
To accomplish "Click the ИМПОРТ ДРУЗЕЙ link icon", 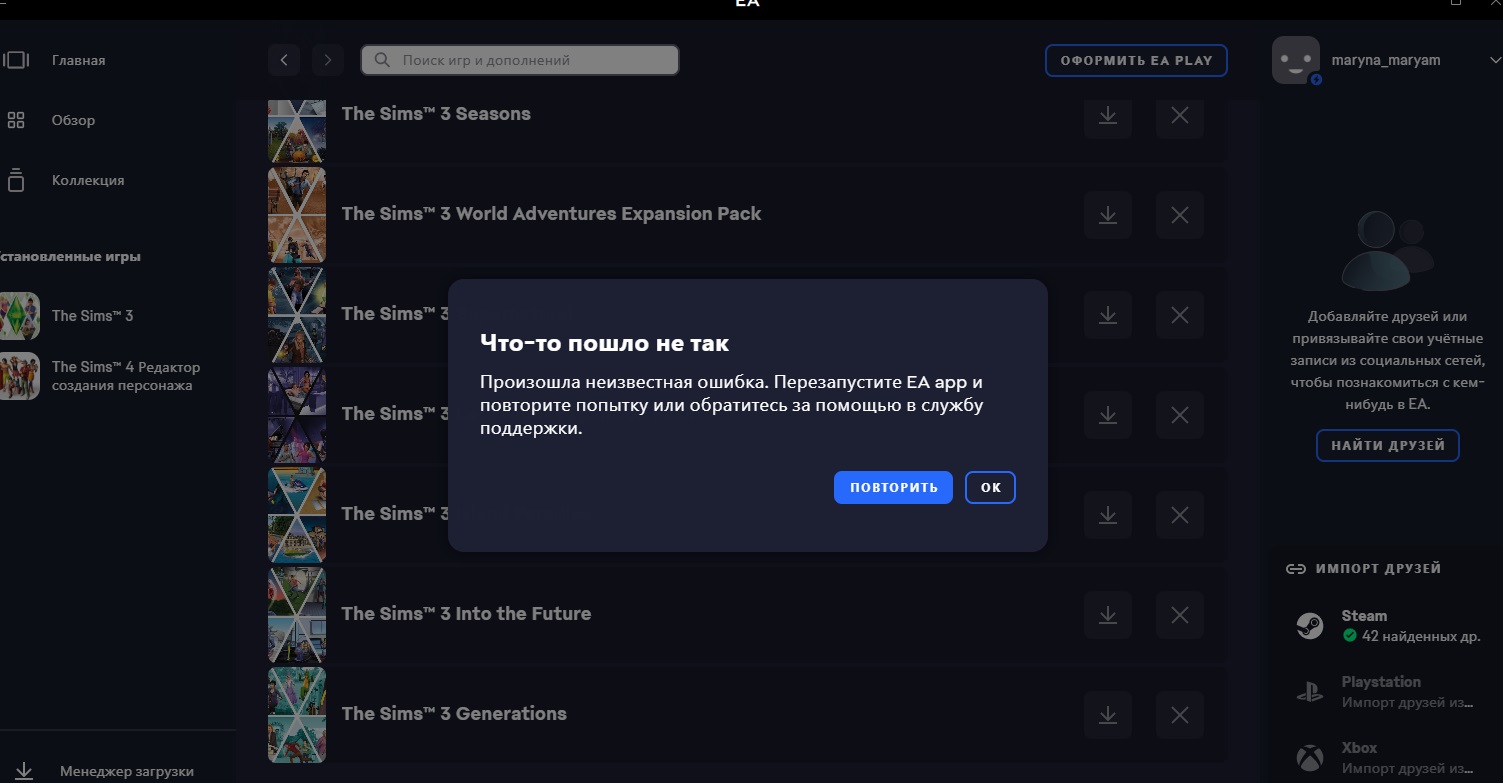I will tap(1296, 568).
